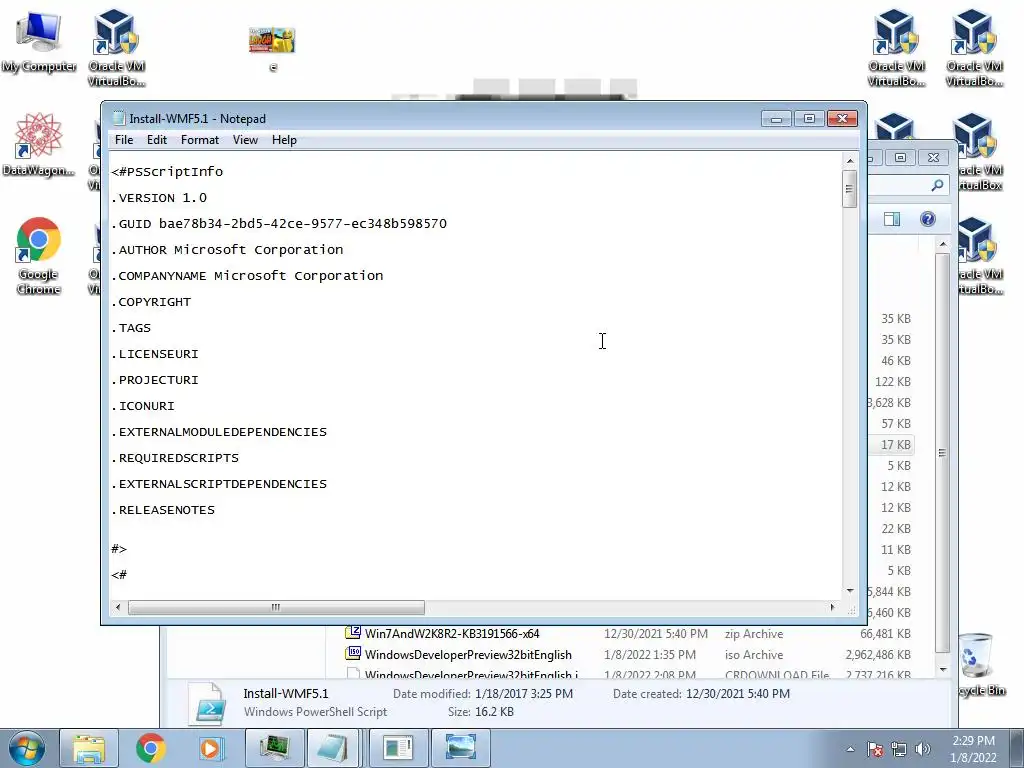Click the 17 KB size cell in Explorer
The width and height of the screenshot is (1024, 768).
pyautogui.click(x=895, y=445)
